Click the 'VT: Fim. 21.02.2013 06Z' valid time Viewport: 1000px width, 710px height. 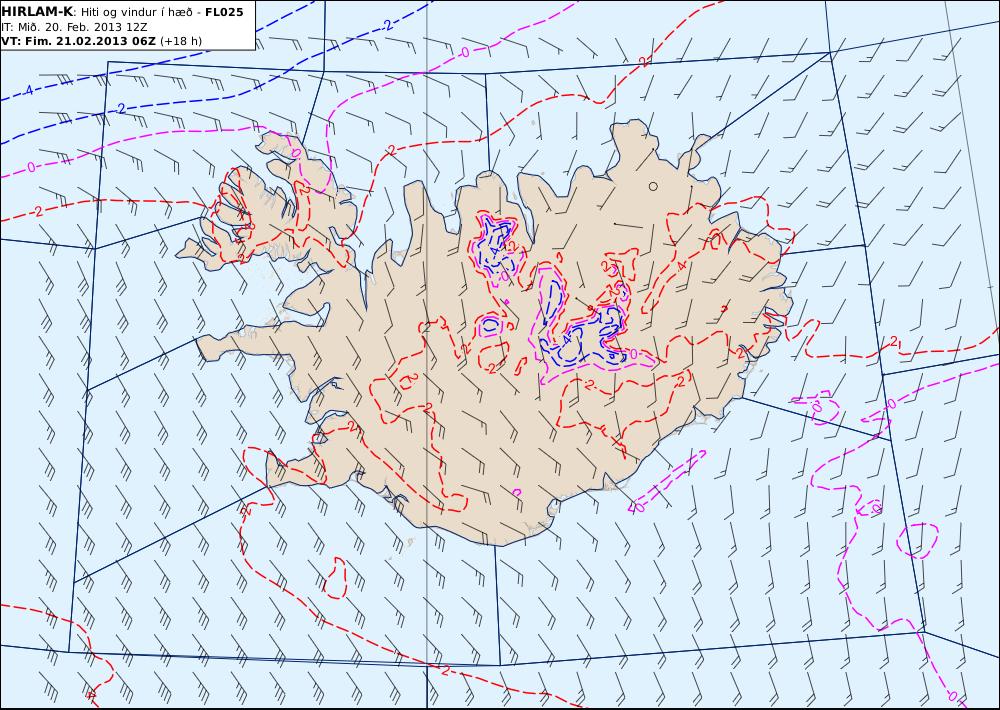[x=78, y=41]
